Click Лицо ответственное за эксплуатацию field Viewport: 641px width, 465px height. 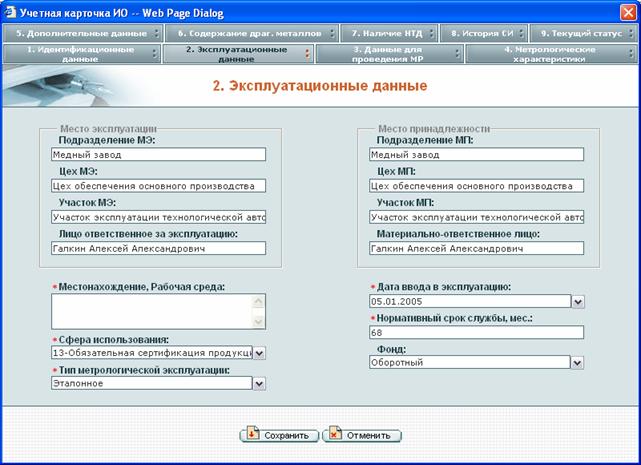pyautogui.click(x=159, y=248)
